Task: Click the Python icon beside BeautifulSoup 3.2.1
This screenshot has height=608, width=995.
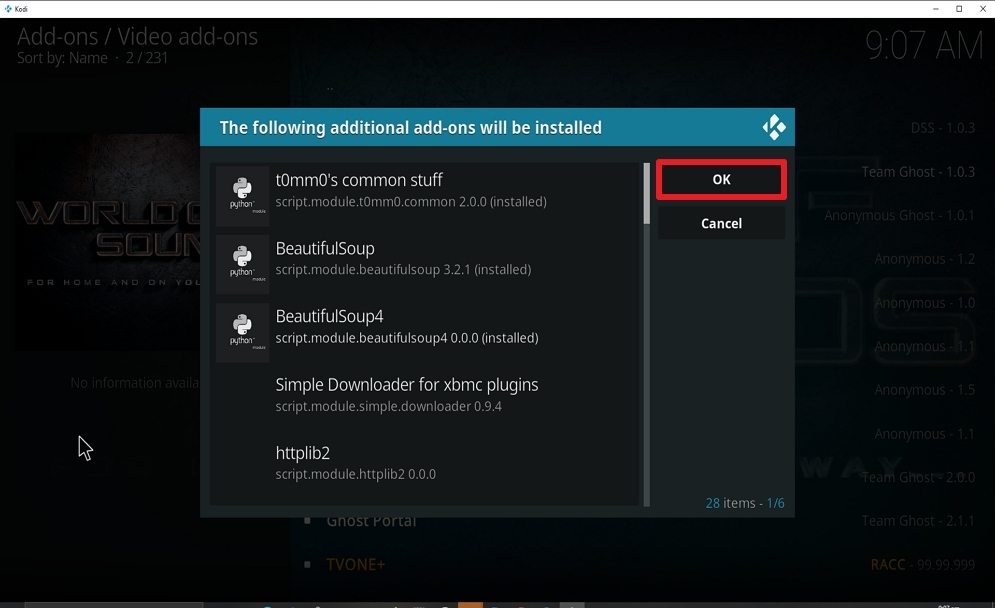Action: coord(242,263)
